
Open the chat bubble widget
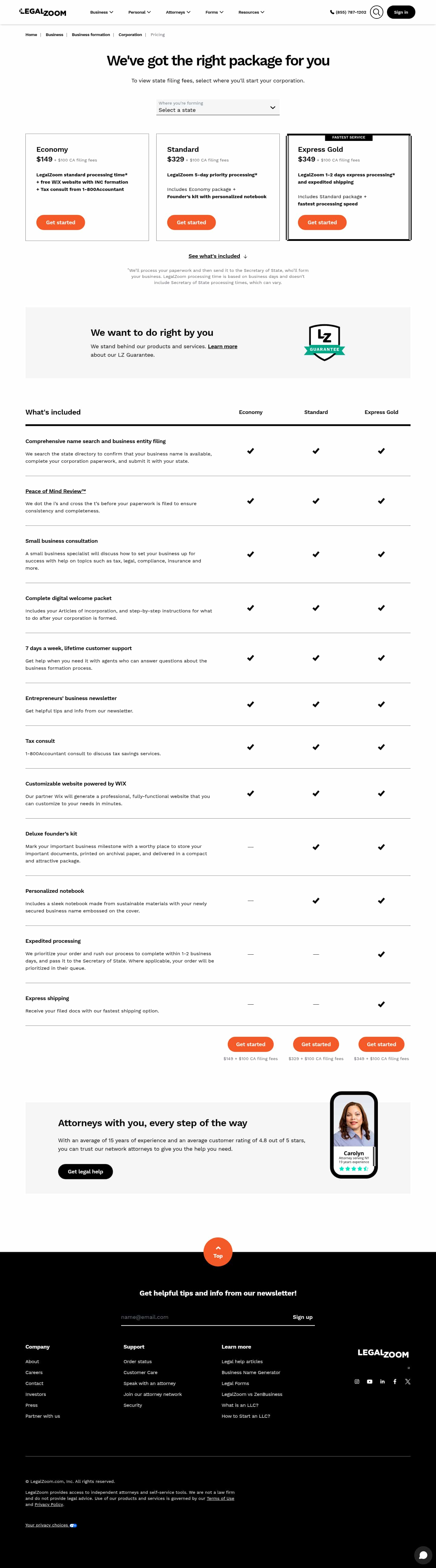pos(423,1555)
